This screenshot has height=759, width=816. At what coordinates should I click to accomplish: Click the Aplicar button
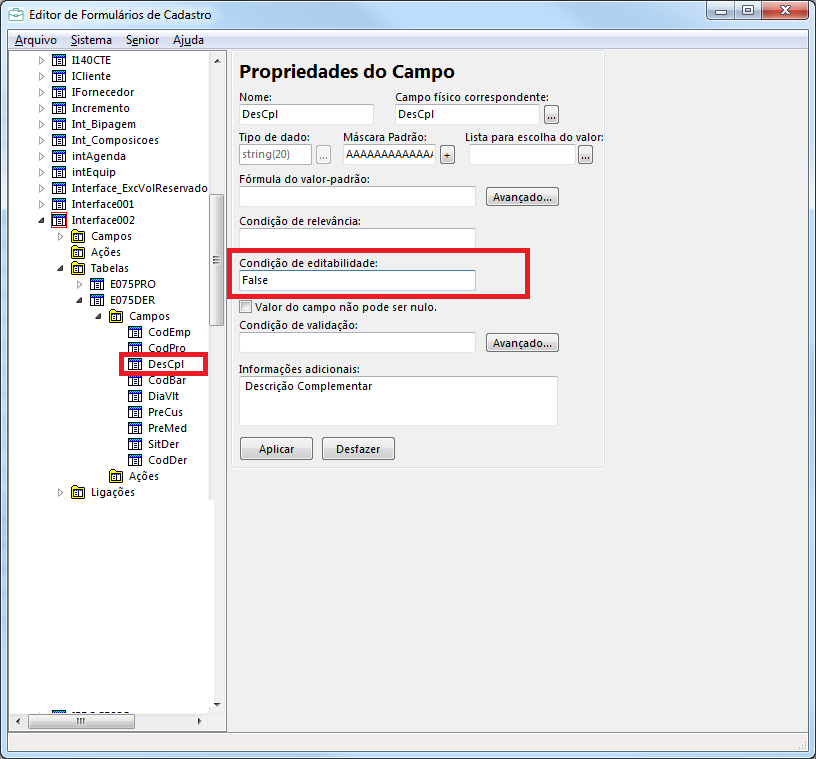tap(276, 449)
